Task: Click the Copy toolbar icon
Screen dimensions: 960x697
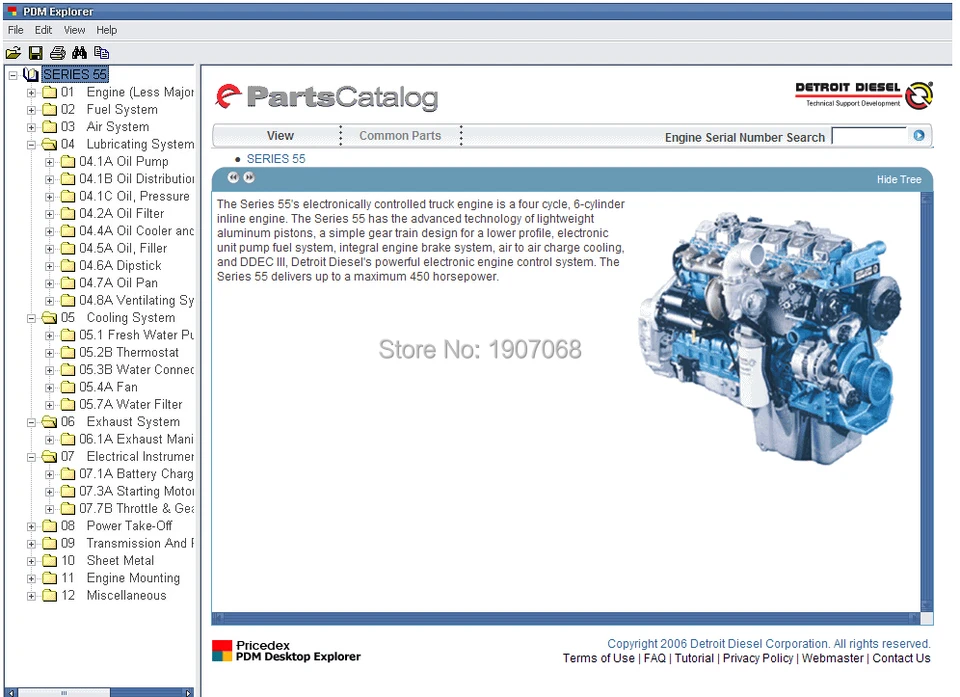Action: (x=102, y=53)
